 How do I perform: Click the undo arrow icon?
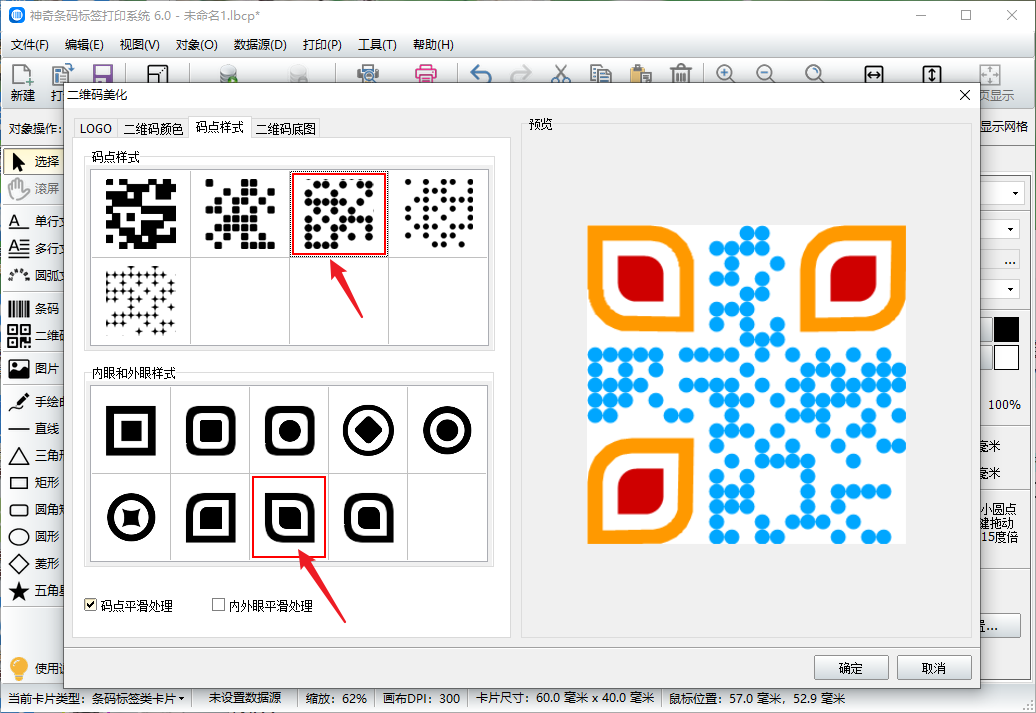pos(481,73)
